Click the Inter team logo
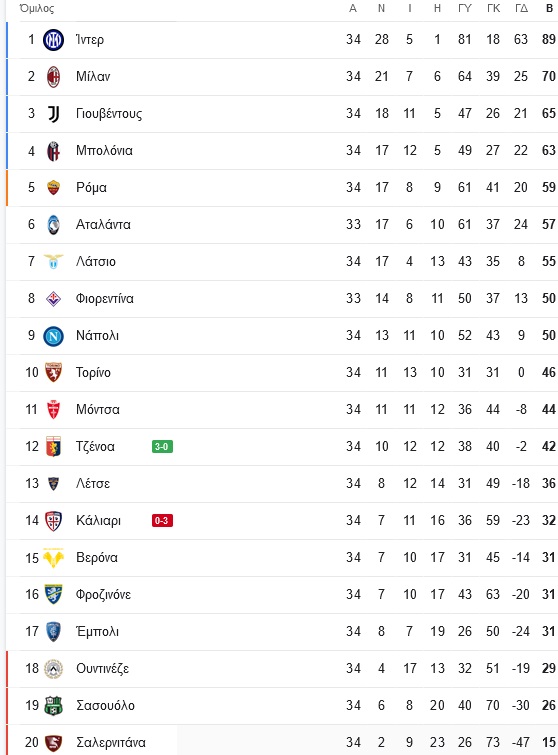 point(53,40)
